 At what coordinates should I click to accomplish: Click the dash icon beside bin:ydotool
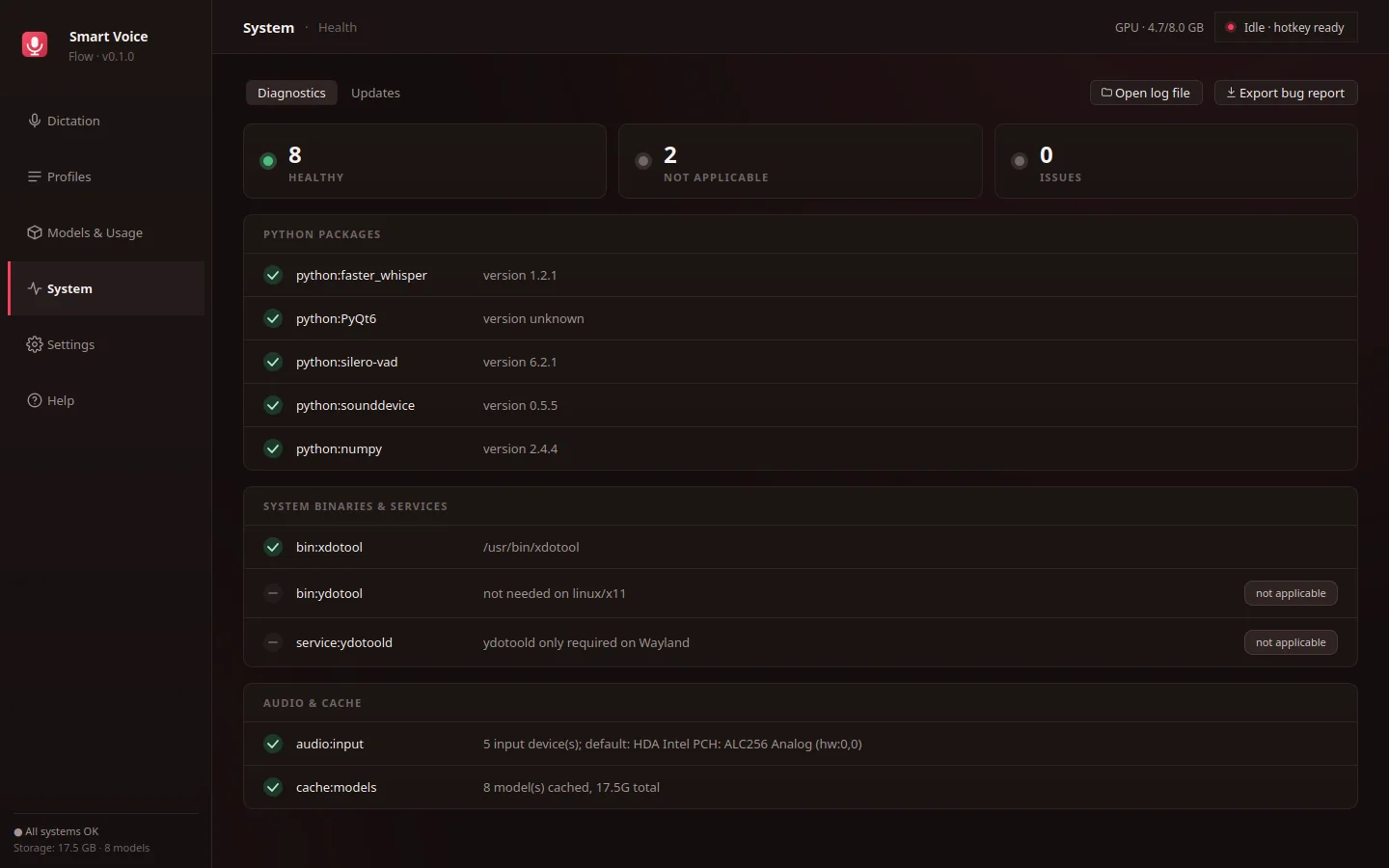[273, 593]
